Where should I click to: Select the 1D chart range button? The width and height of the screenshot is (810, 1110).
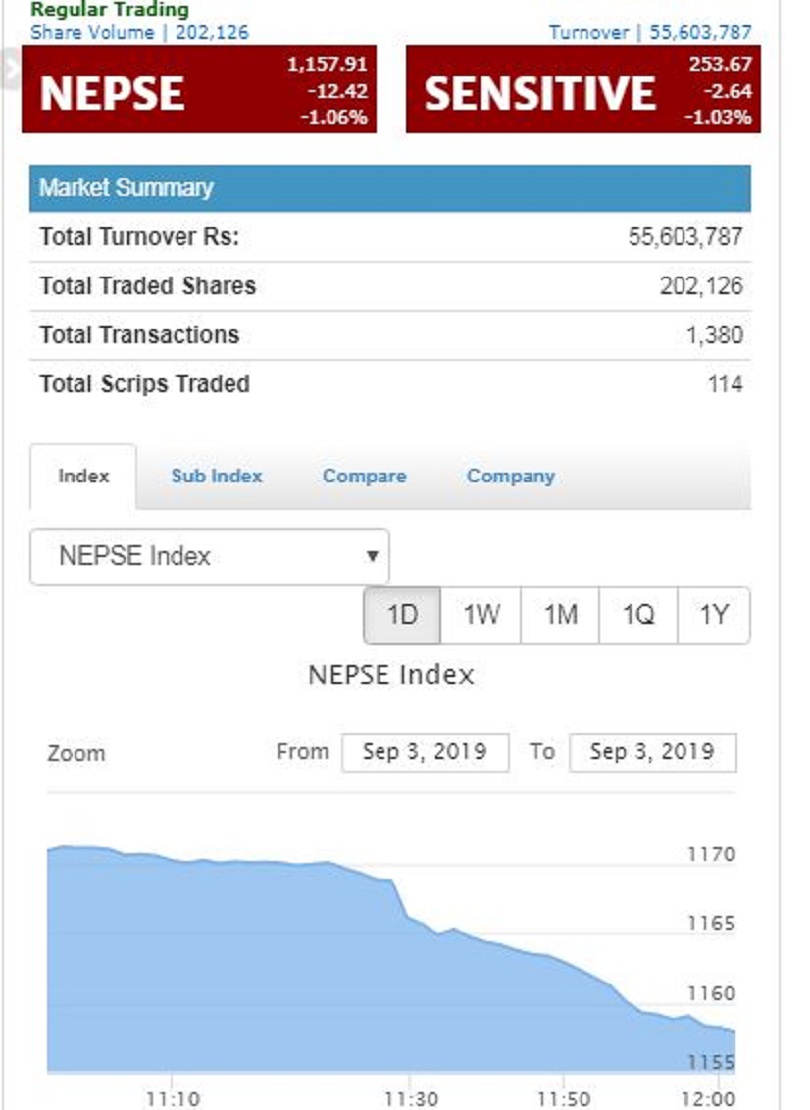pyautogui.click(x=401, y=615)
